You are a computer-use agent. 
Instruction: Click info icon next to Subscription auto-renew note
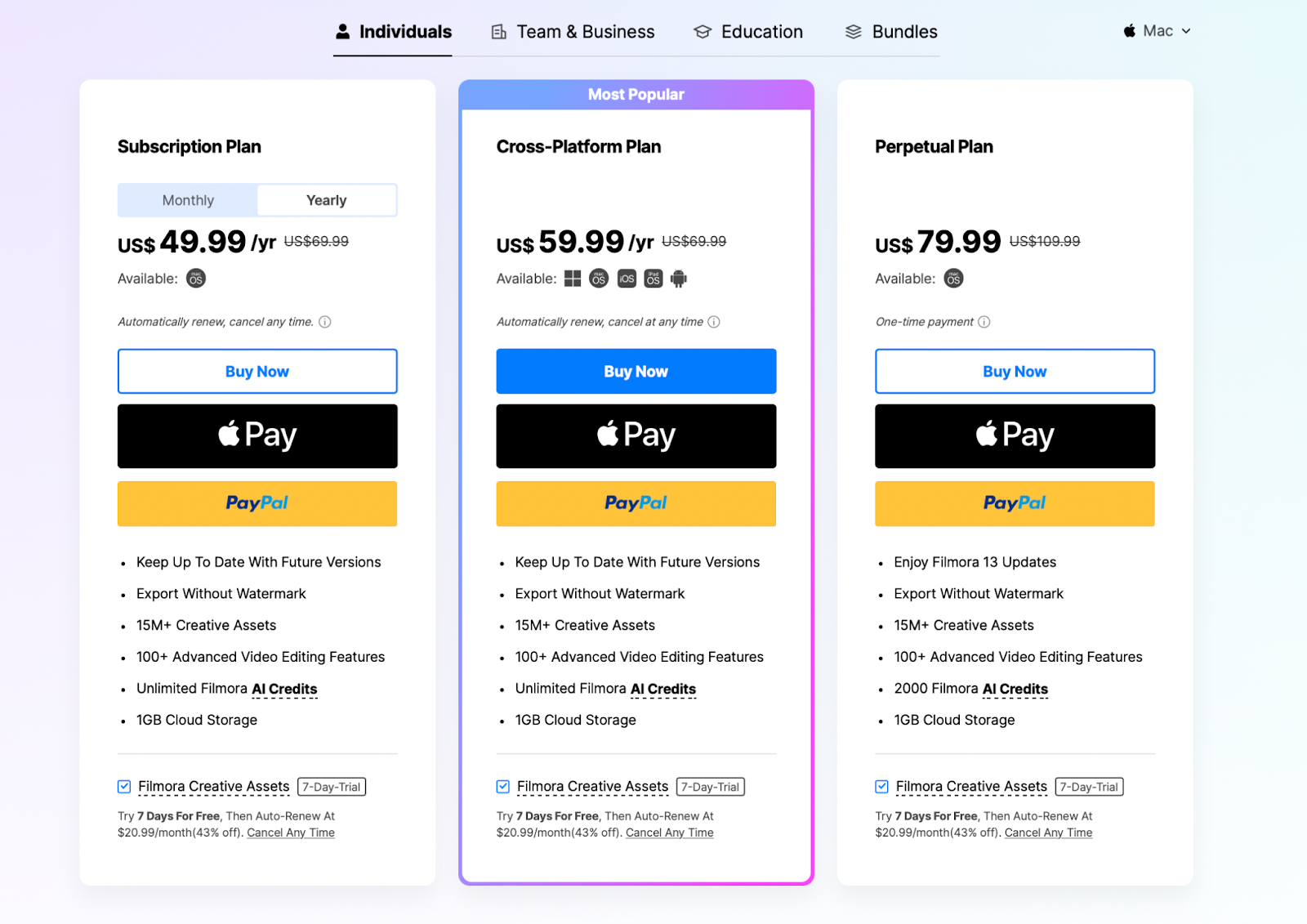pos(325,322)
